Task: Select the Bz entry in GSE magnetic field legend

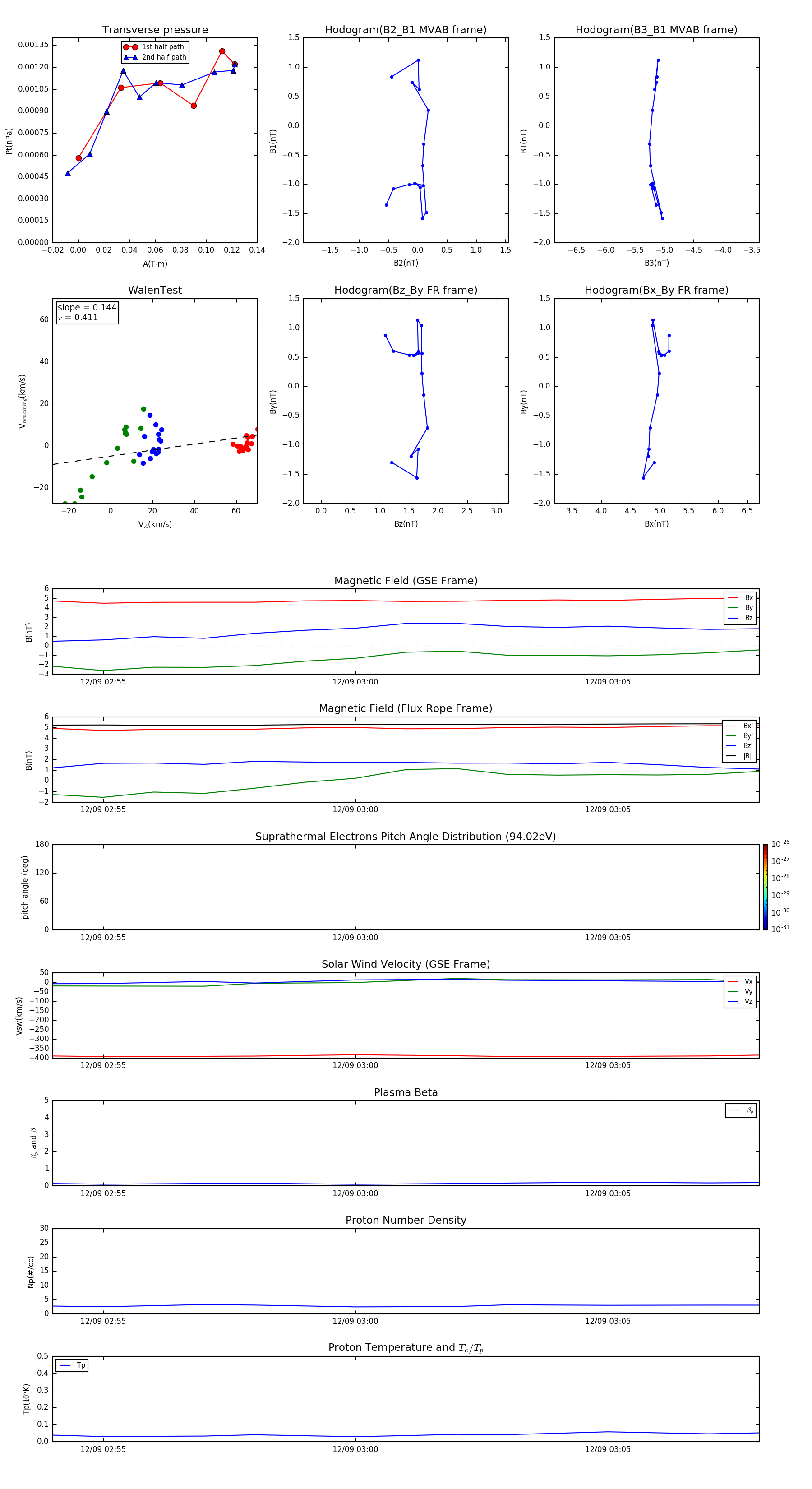Action: click(x=740, y=619)
